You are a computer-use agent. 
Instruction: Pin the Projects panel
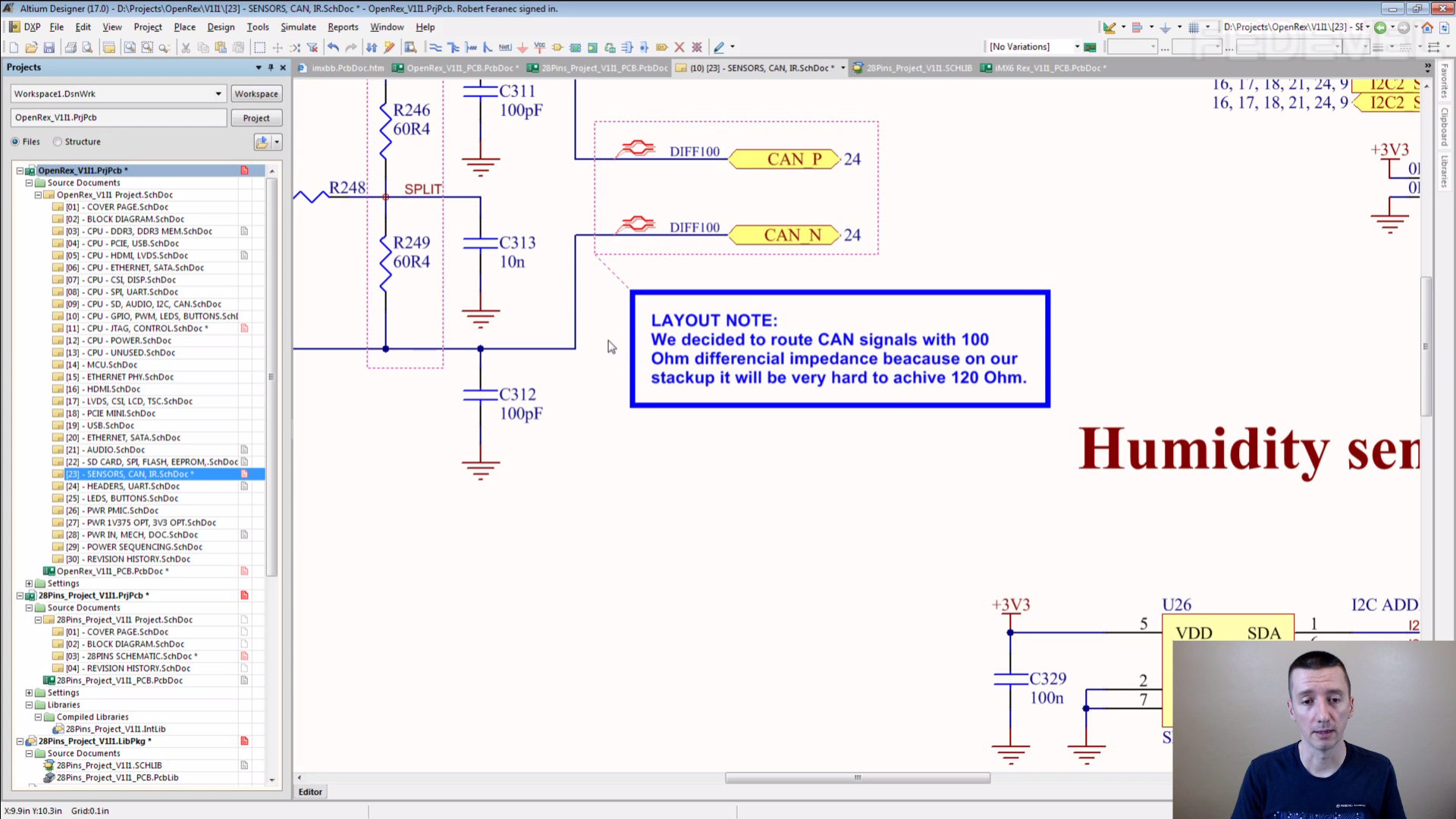point(271,67)
